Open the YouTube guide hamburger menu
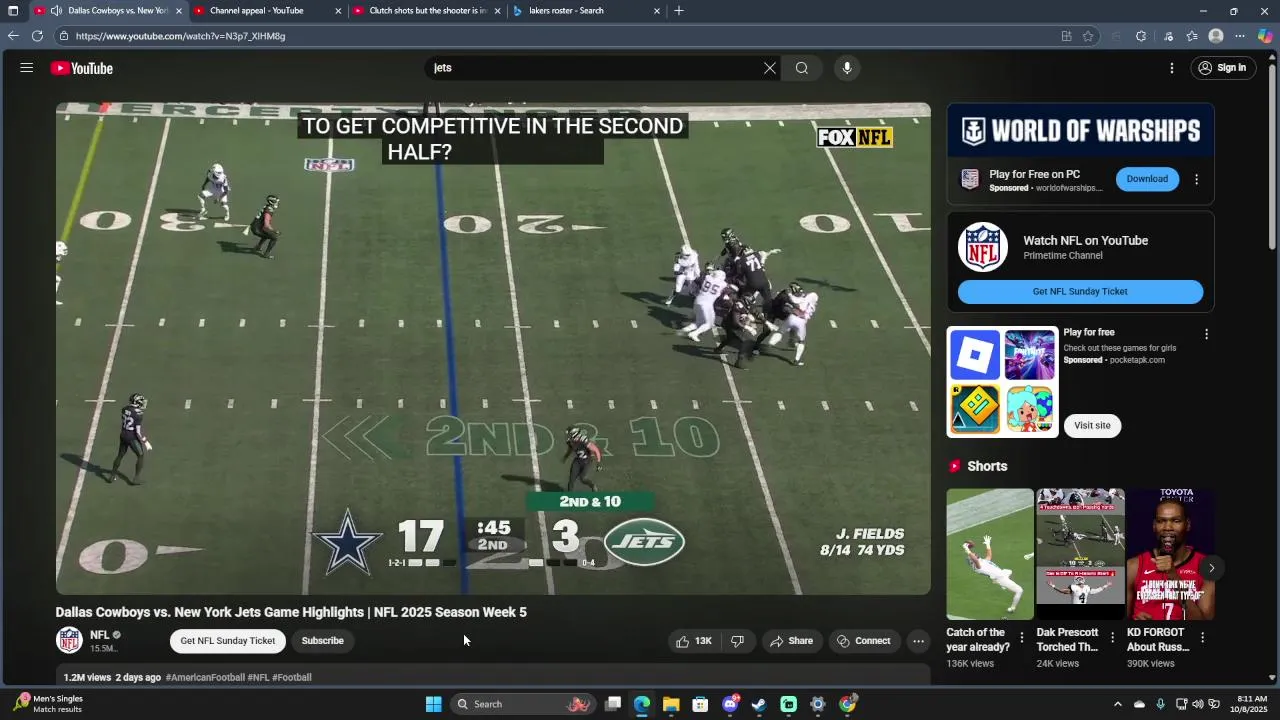Viewport: 1280px width, 720px height. point(27,68)
